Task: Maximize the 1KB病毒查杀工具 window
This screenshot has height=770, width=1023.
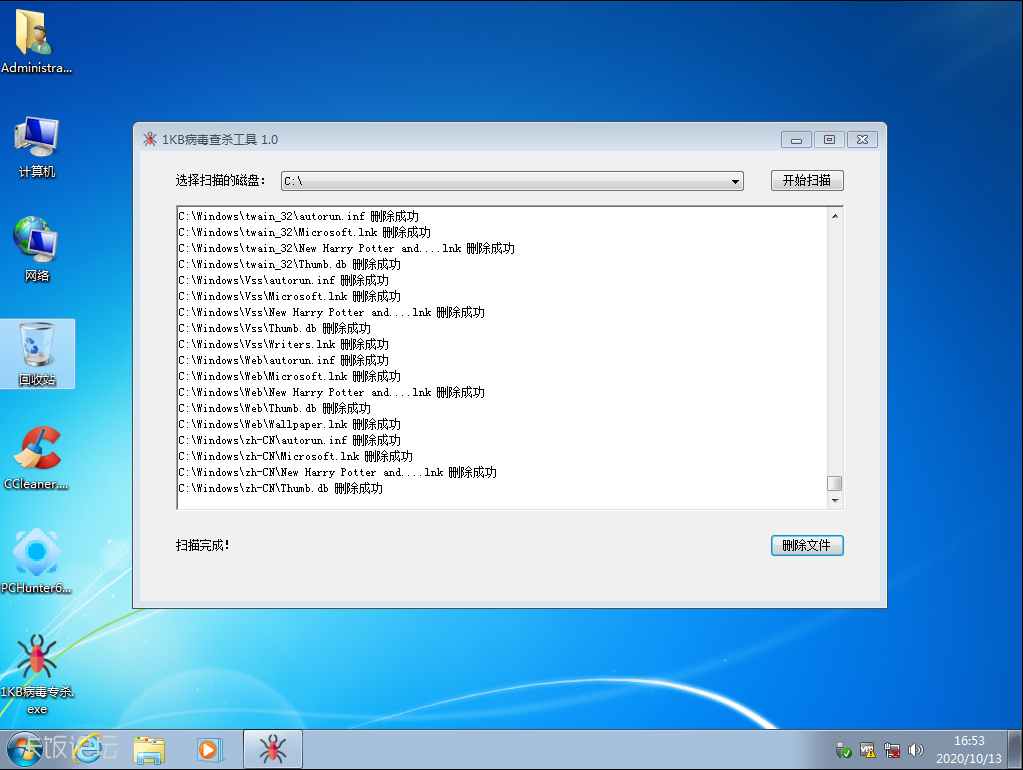Action: [x=829, y=140]
